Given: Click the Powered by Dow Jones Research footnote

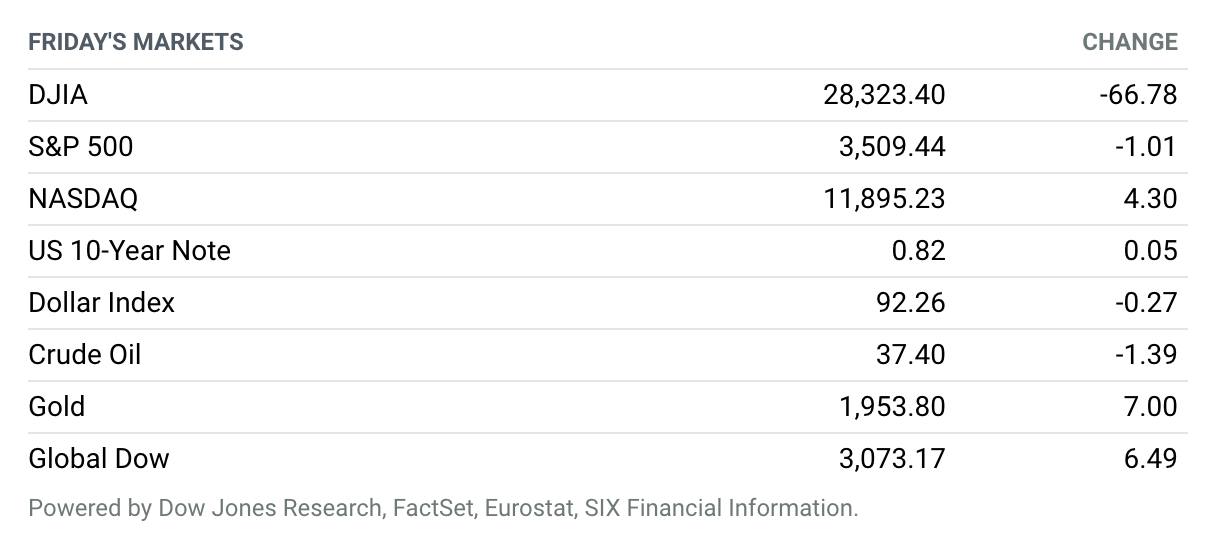Looking at the screenshot, I should coord(443,508).
